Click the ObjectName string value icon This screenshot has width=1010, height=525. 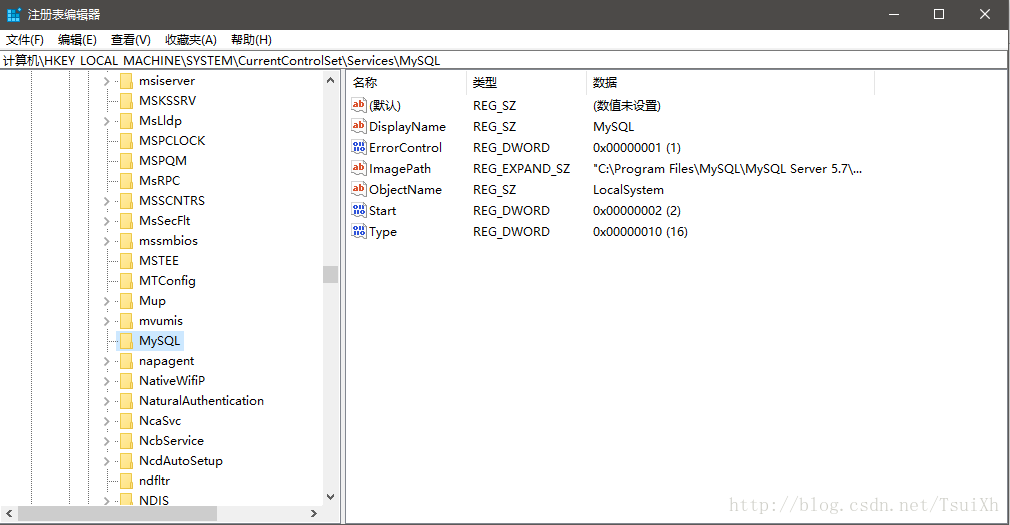click(x=359, y=189)
